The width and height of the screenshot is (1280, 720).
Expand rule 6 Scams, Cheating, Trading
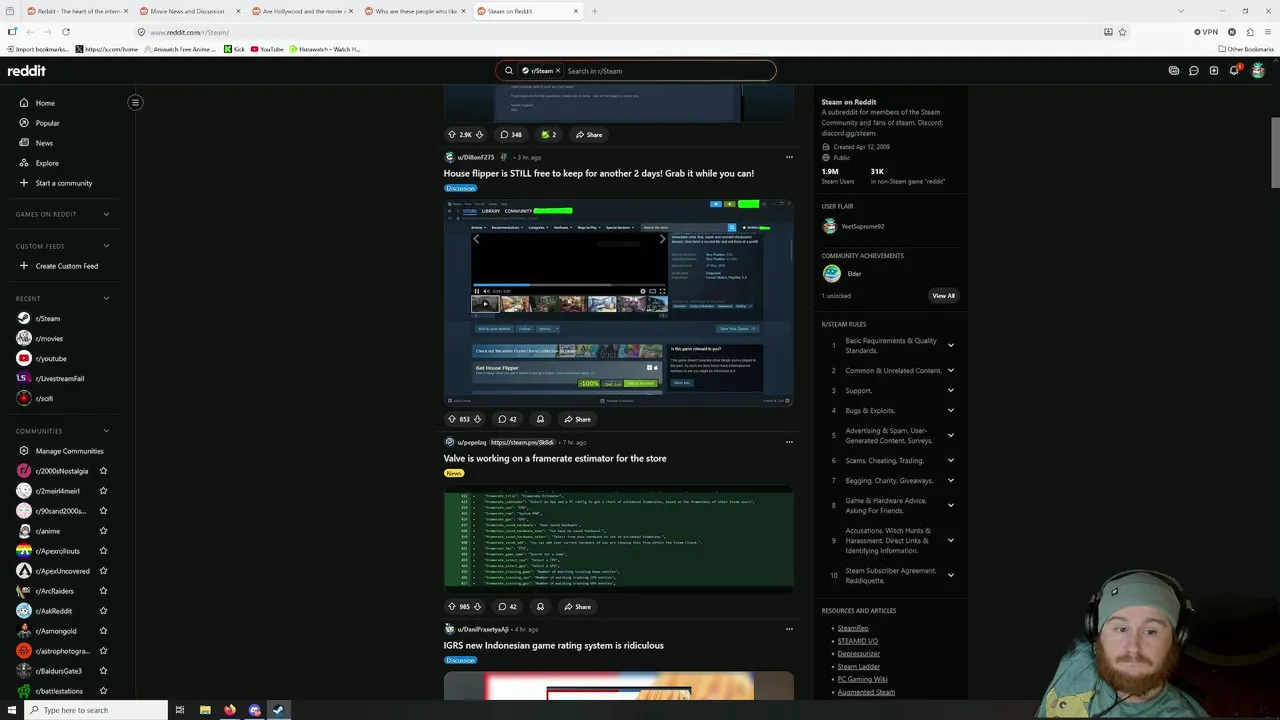[951, 460]
